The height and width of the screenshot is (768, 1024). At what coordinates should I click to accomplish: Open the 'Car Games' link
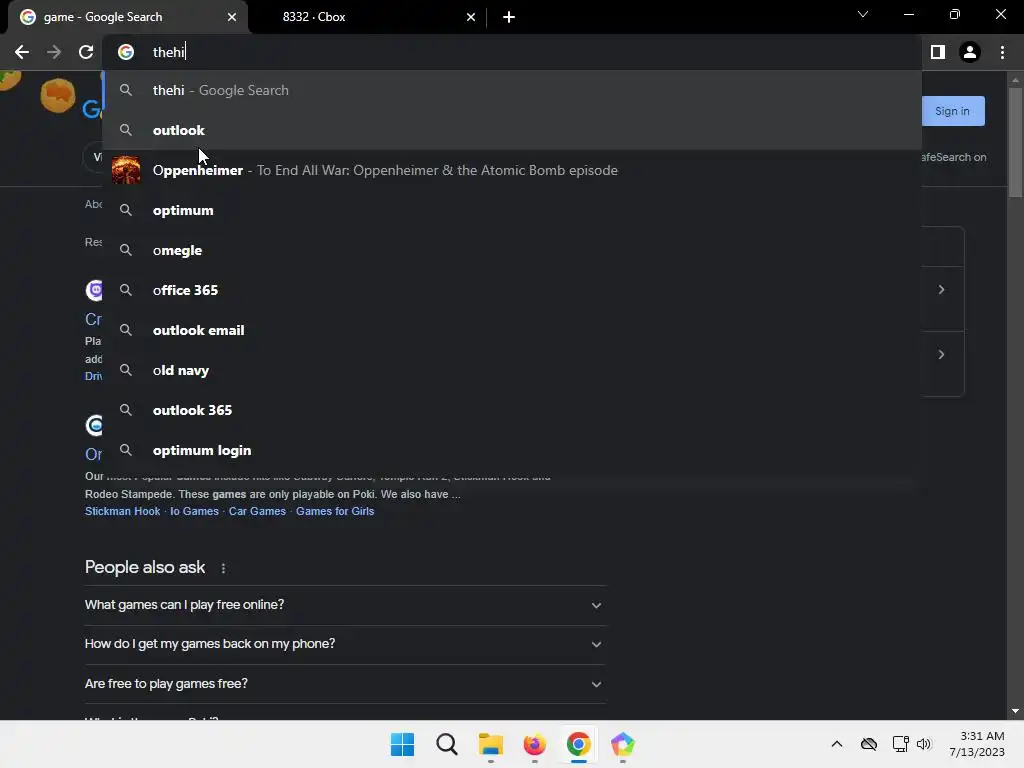pyautogui.click(x=257, y=511)
